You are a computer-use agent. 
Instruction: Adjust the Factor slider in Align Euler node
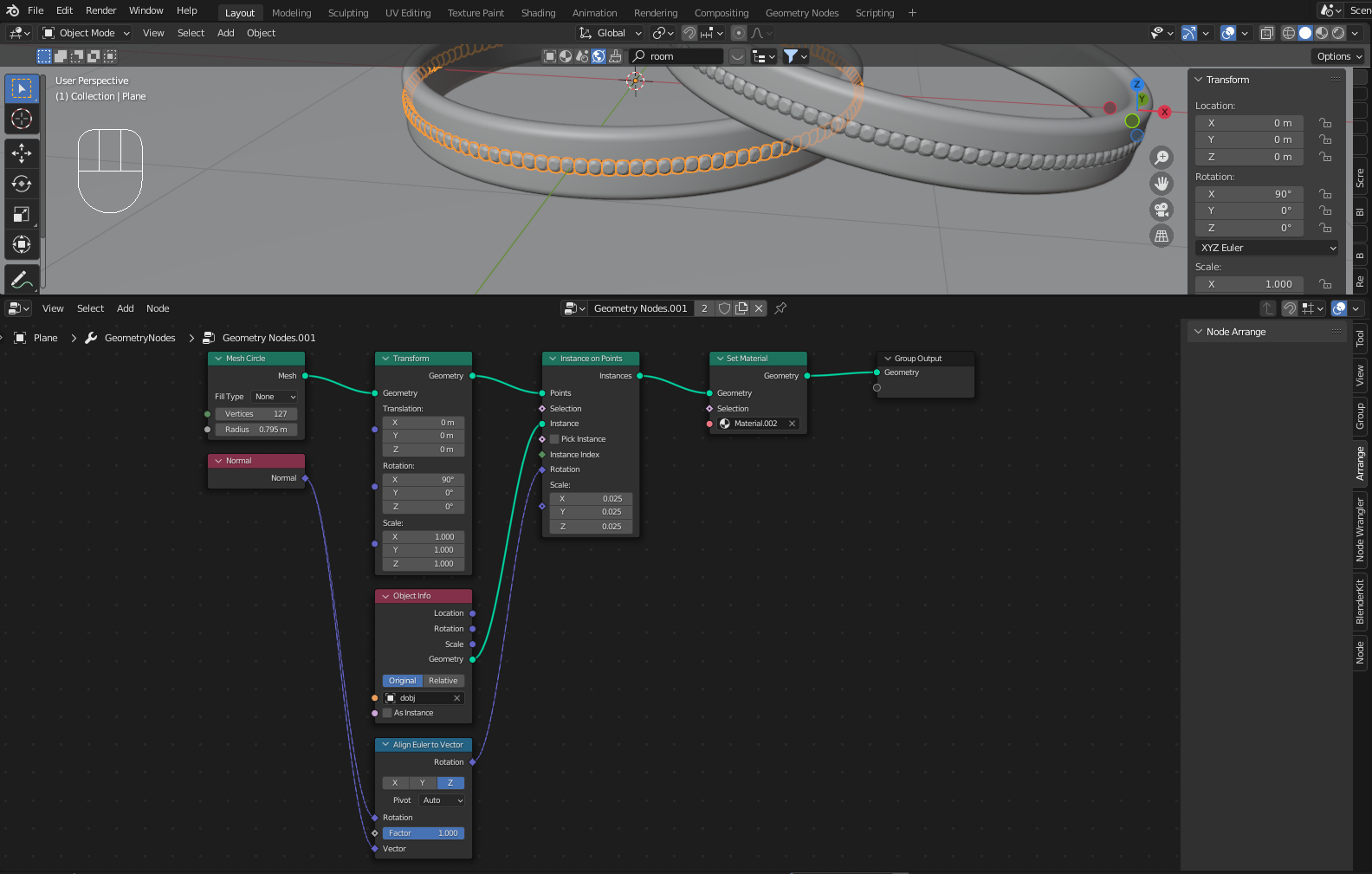tap(424, 833)
